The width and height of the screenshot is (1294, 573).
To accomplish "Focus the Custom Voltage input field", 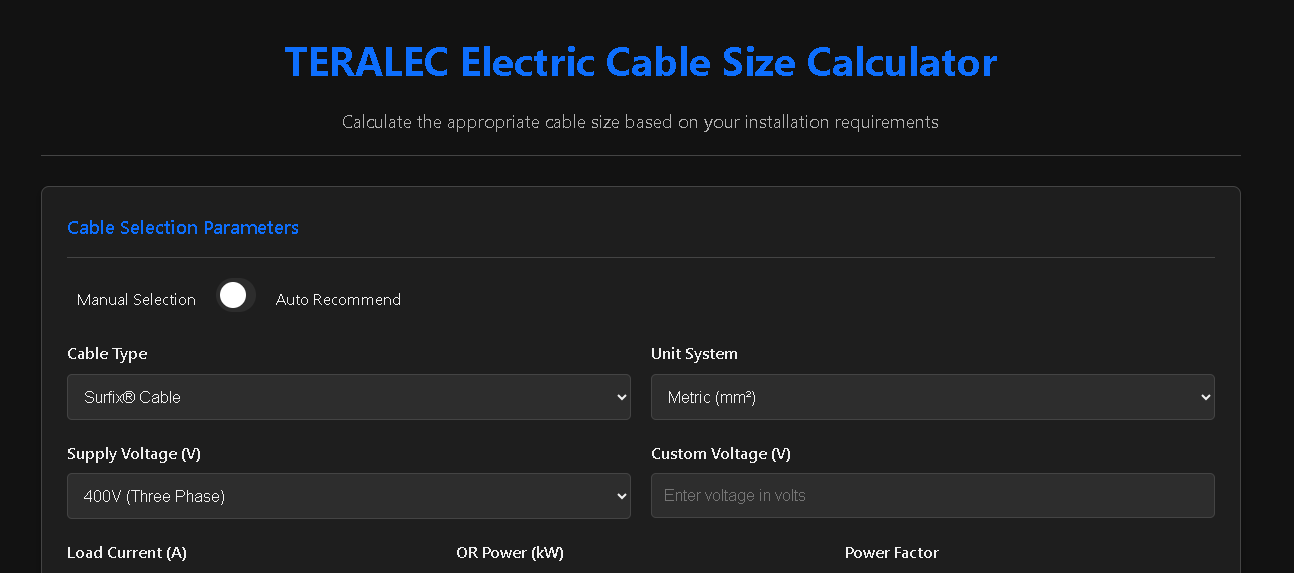I will point(932,496).
